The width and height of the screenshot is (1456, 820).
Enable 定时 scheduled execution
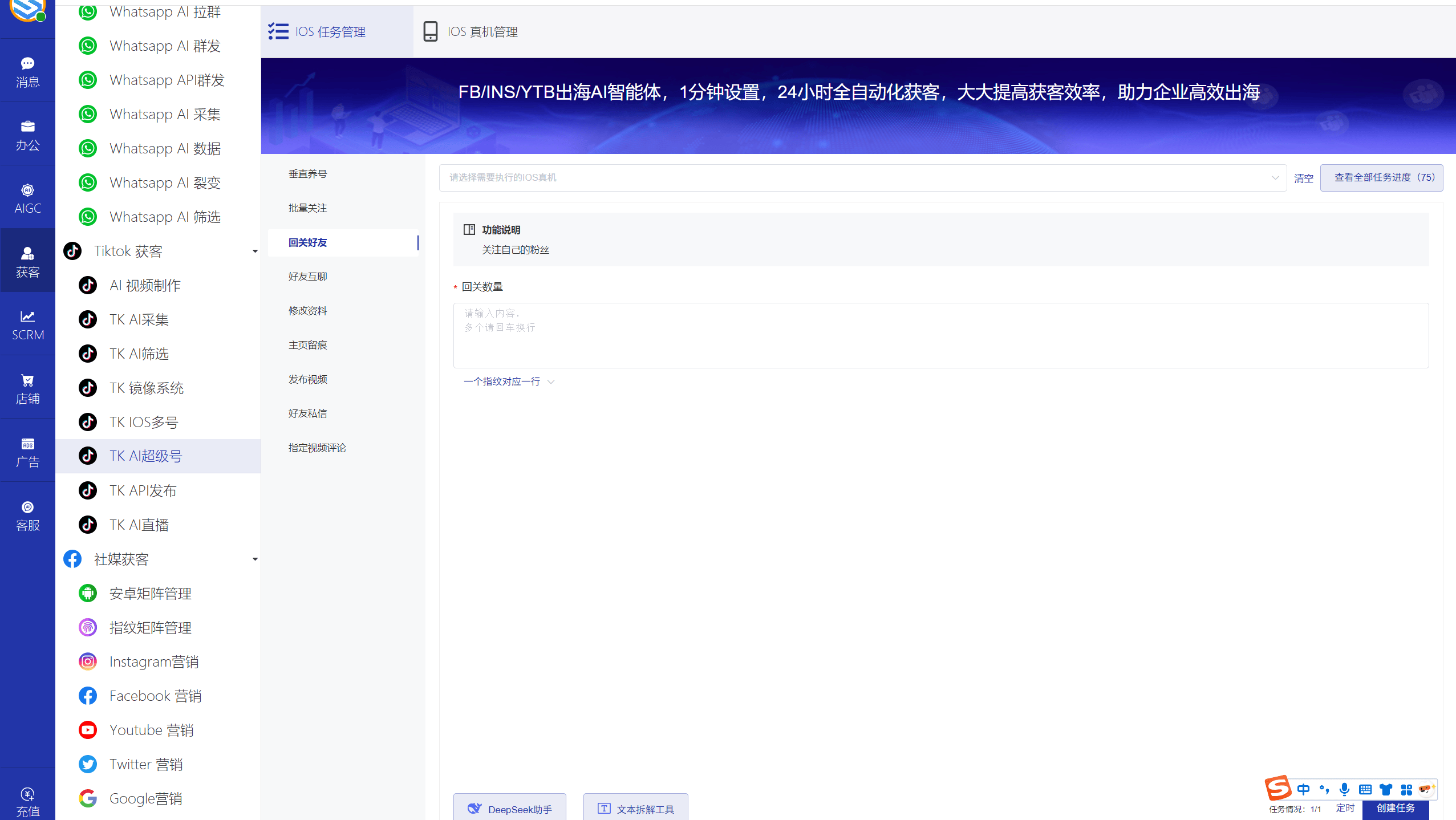coord(1345,808)
